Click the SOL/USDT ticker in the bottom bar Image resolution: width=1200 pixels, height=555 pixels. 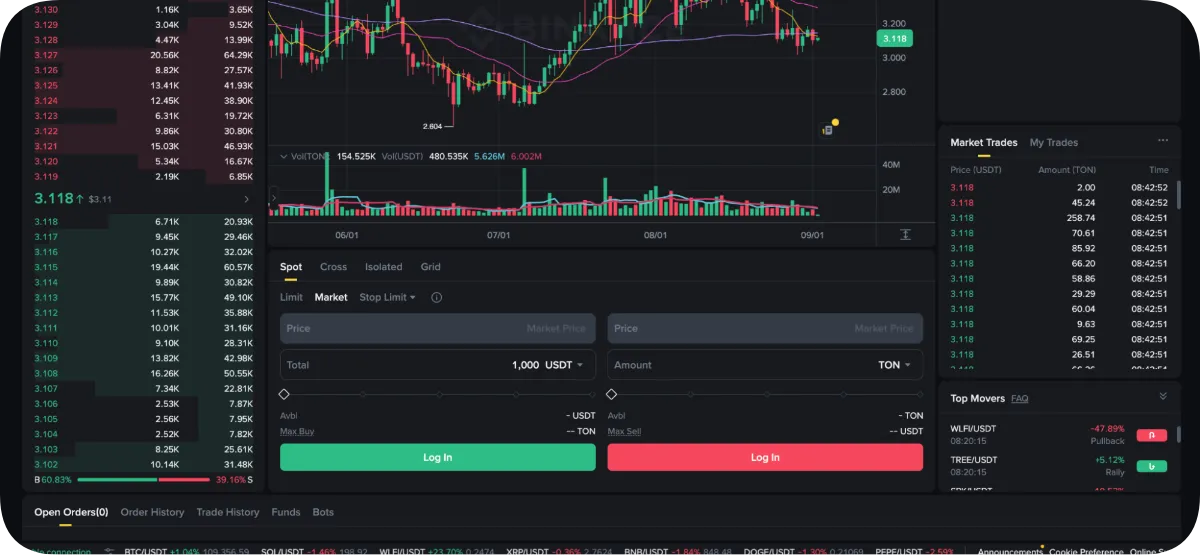click(313, 551)
